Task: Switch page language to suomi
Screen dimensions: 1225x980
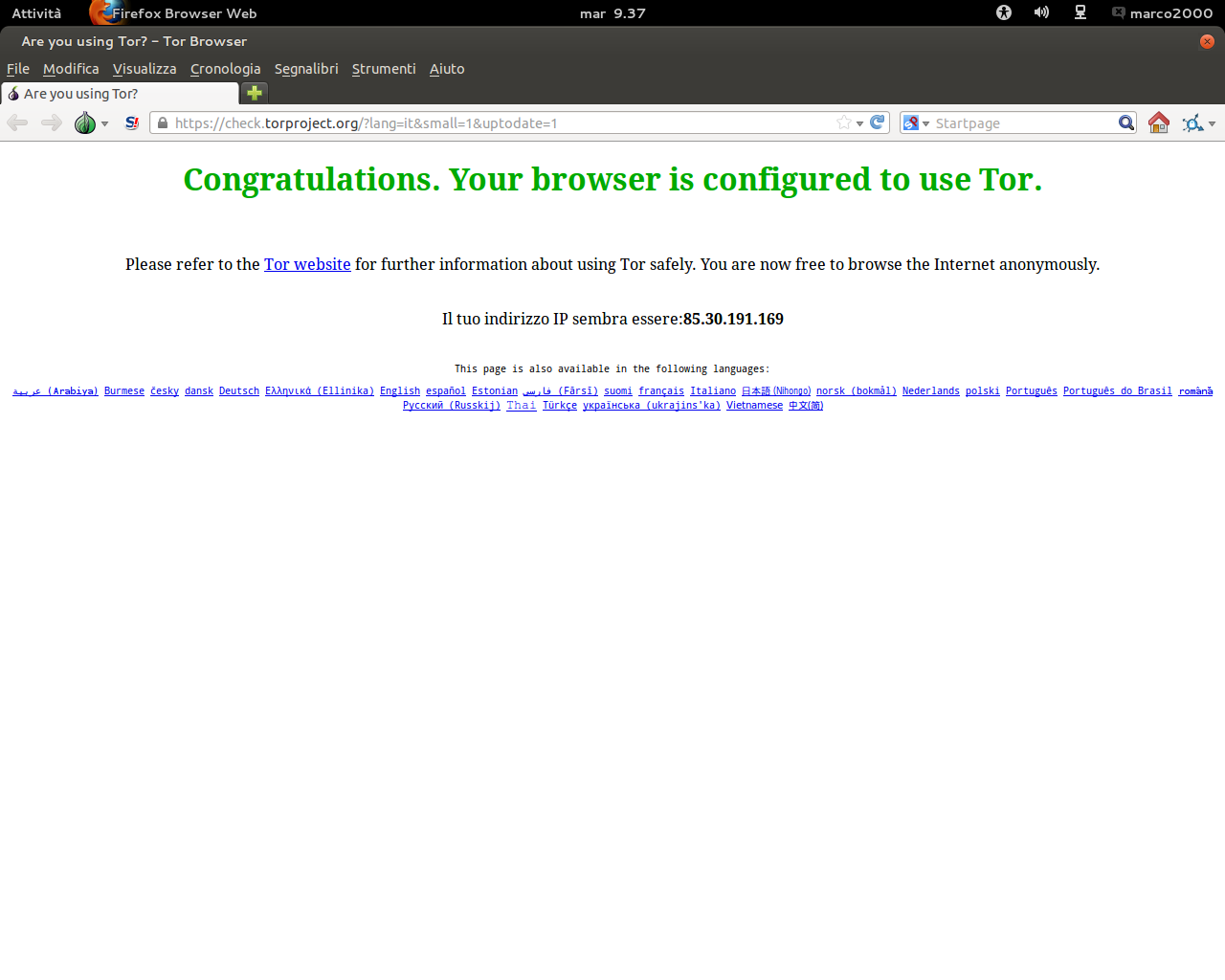Action: pos(618,390)
